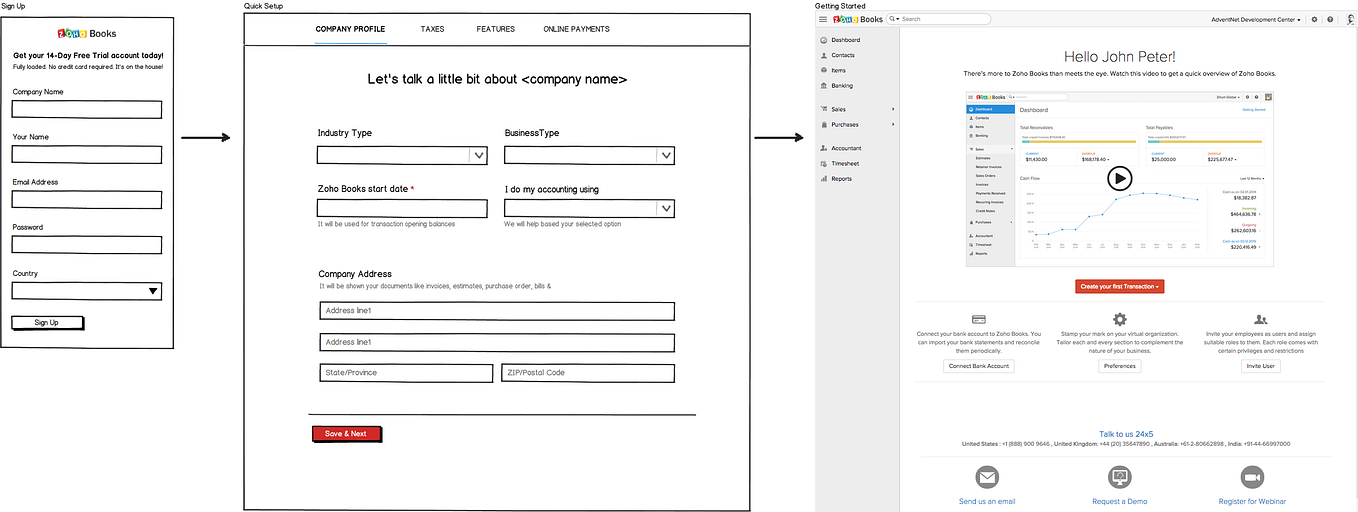The height and width of the screenshot is (512, 1358).
Task: Open the Register for Webinar link
Action: [x=1252, y=501]
